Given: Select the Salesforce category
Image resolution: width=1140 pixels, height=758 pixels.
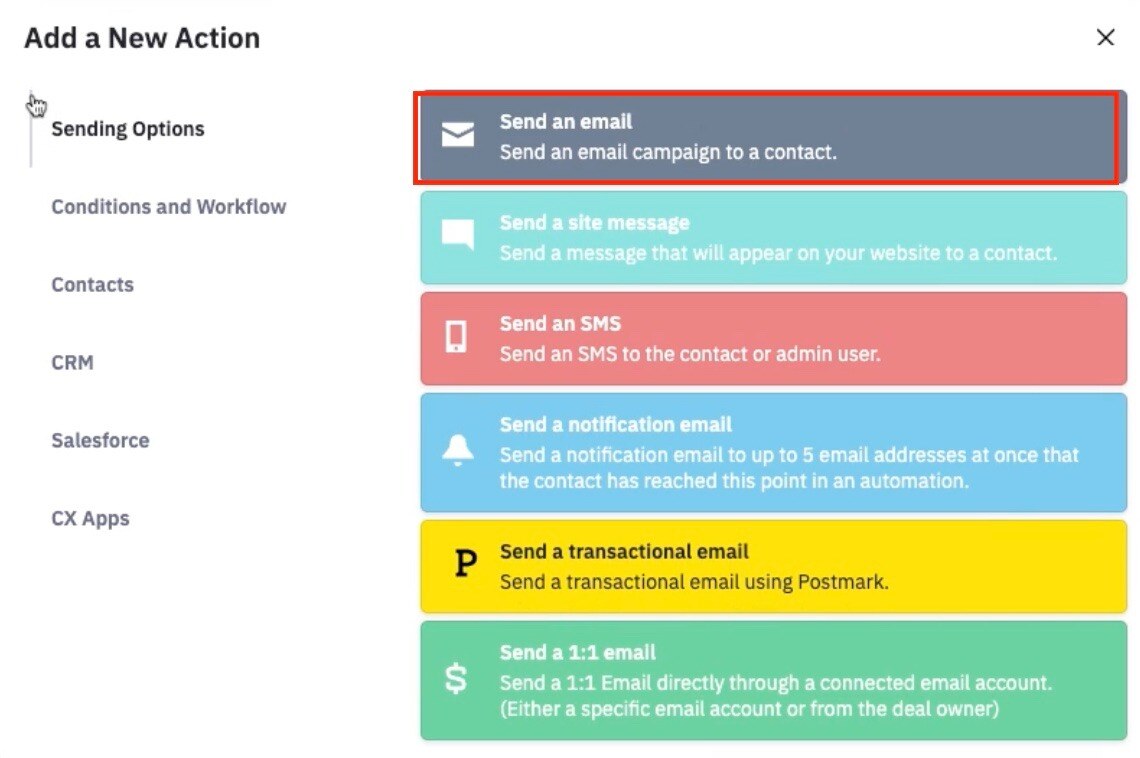Looking at the screenshot, I should pos(100,440).
